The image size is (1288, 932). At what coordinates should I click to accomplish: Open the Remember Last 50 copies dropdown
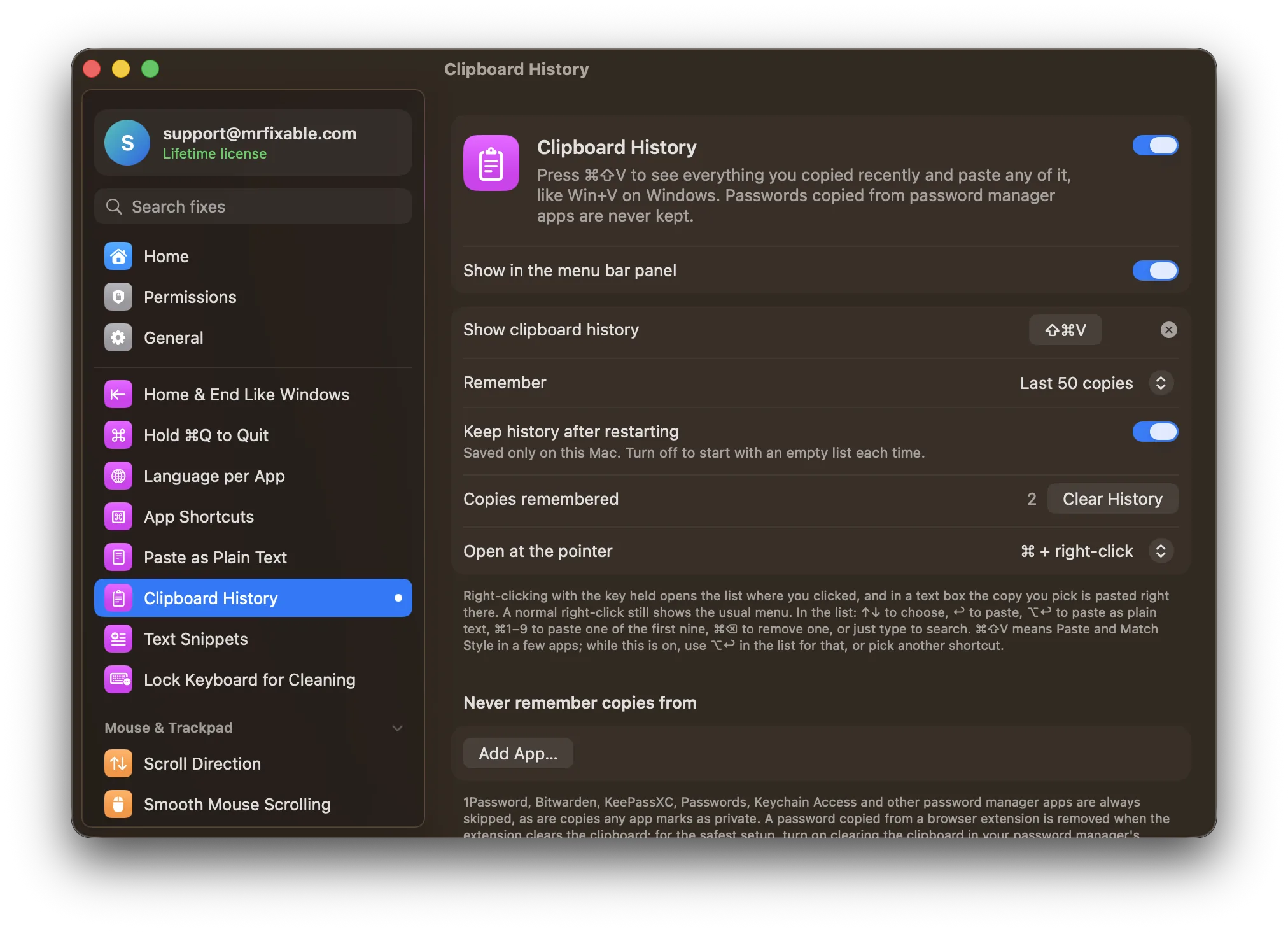(1096, 383)
